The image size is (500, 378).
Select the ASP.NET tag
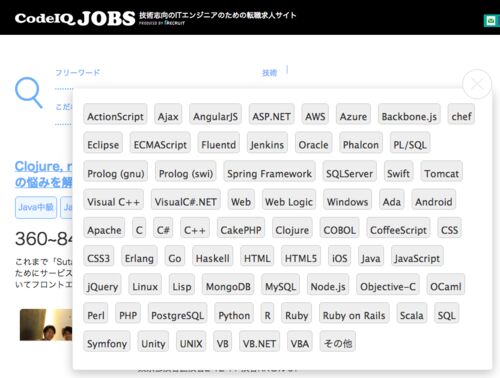(x=271, y=114)
